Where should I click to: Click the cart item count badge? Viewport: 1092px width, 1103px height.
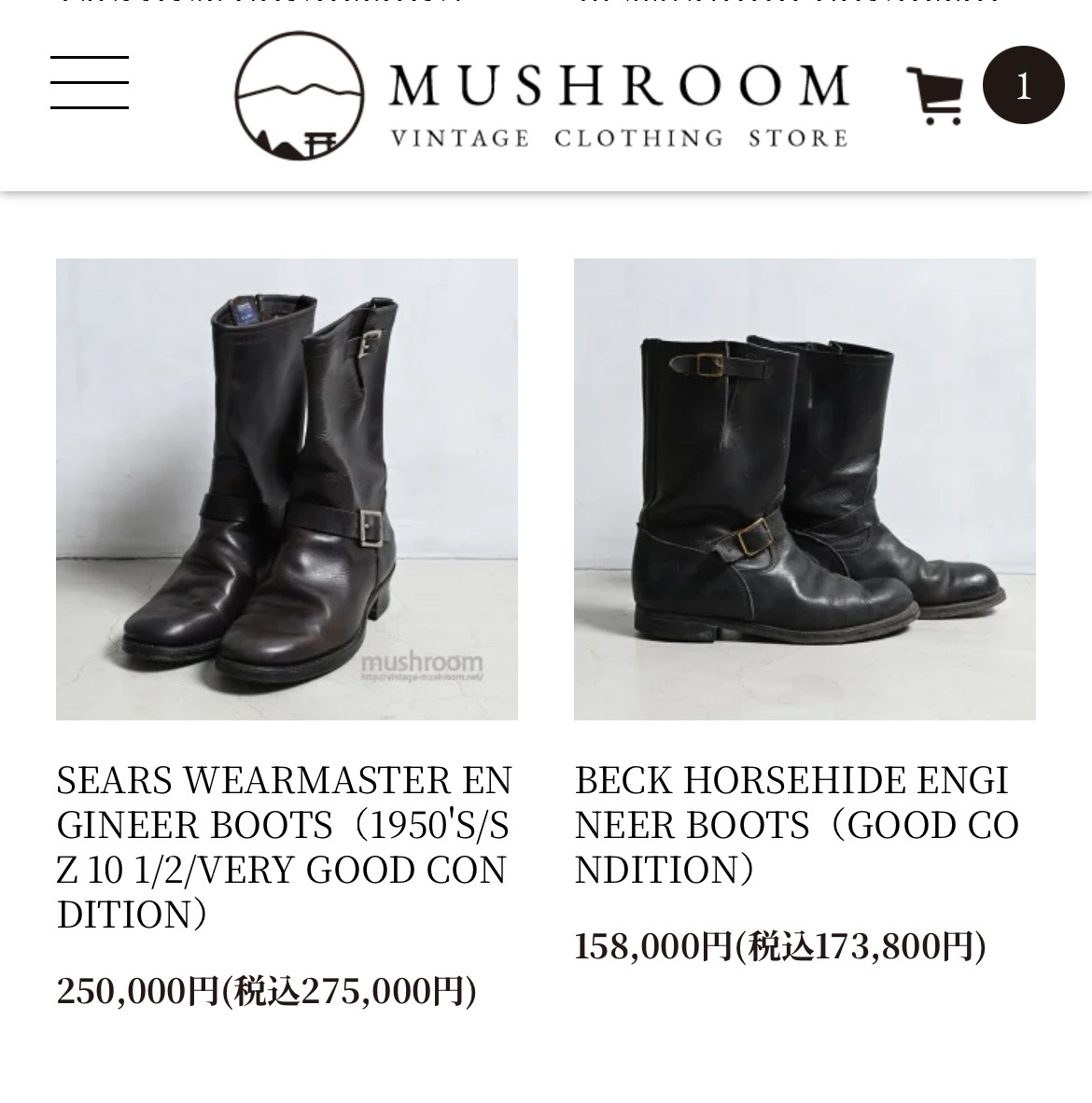[1023, 85]
